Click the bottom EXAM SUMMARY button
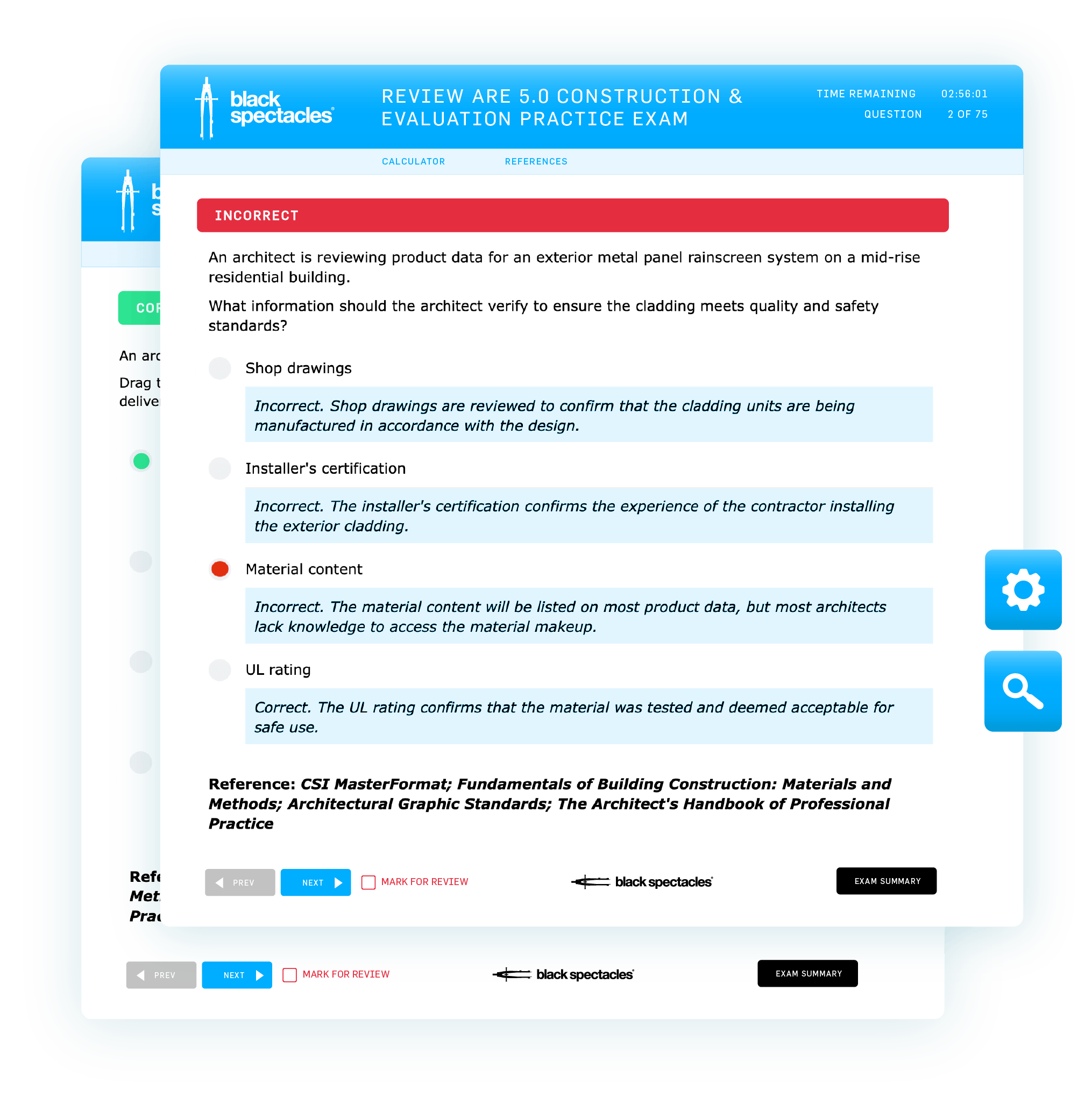Screen dimensions: 1092x1105 point(809,973)
